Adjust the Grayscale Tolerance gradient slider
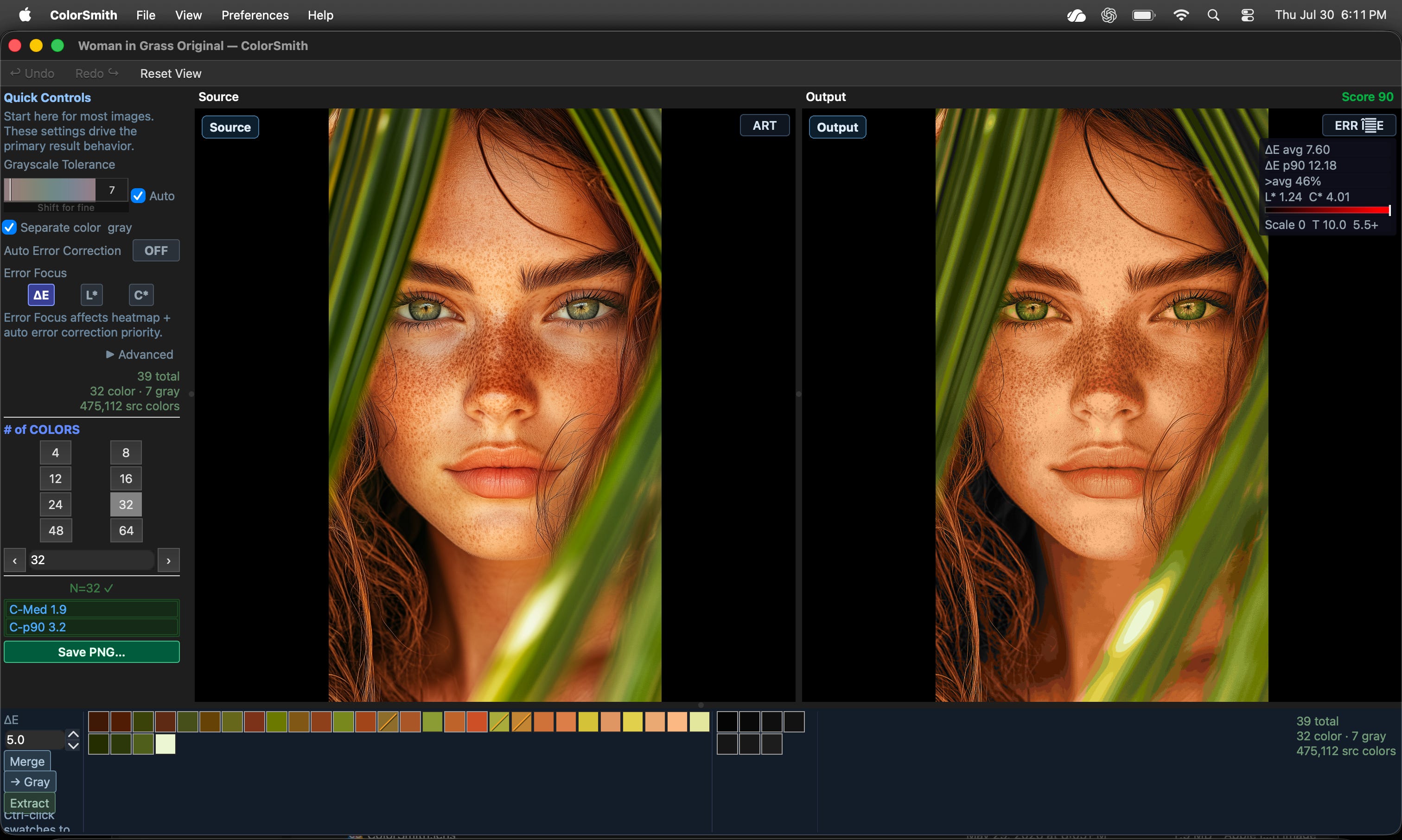The width and height of the screenshot is (1402, 840). pyautogui.click(x=50, y=190)
